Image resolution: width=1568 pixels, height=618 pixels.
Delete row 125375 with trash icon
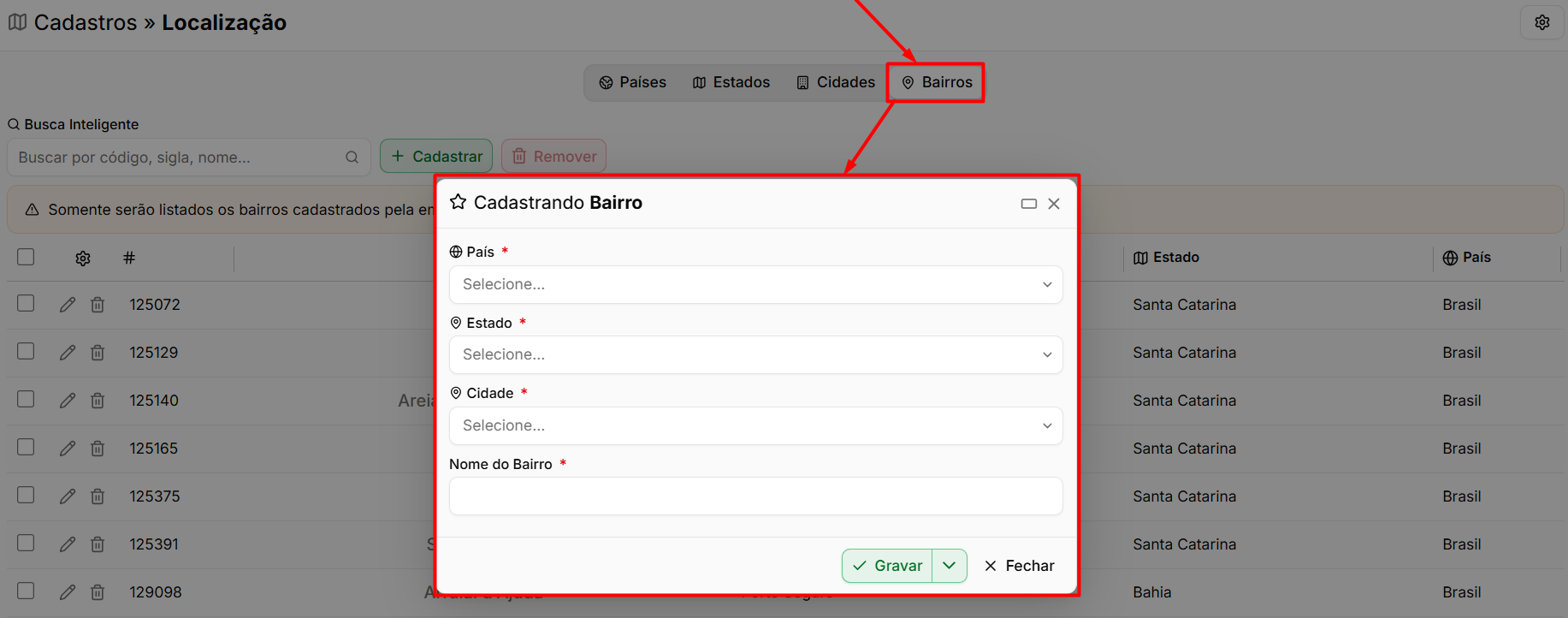98,496
